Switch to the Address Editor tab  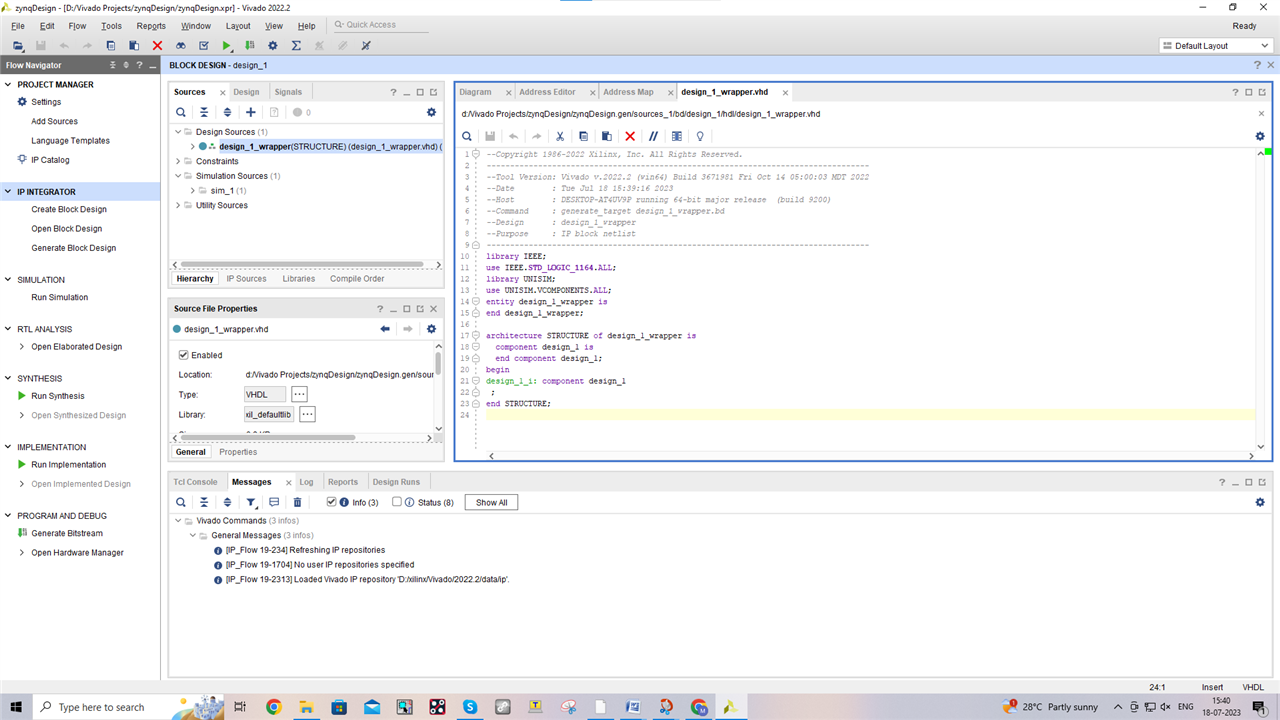pos(547,92)
